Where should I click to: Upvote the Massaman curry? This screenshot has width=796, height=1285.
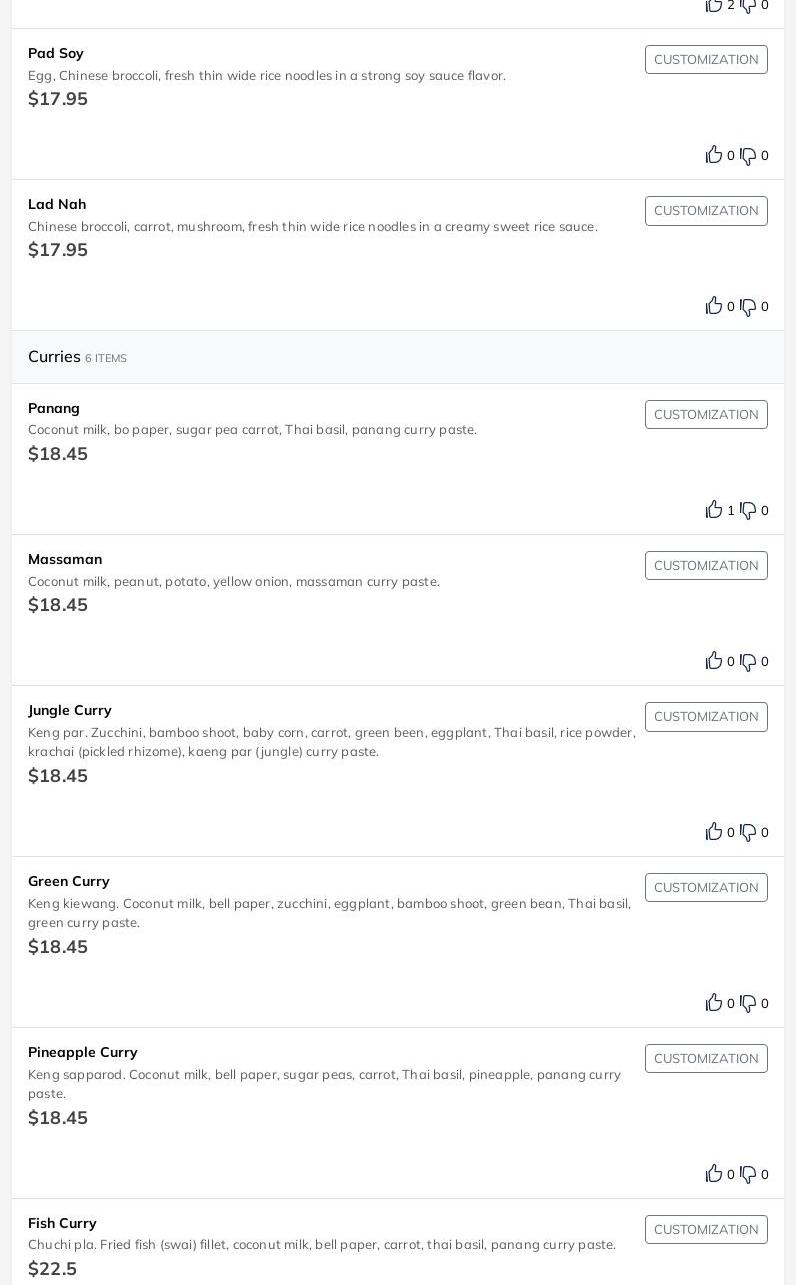[714, 661]
